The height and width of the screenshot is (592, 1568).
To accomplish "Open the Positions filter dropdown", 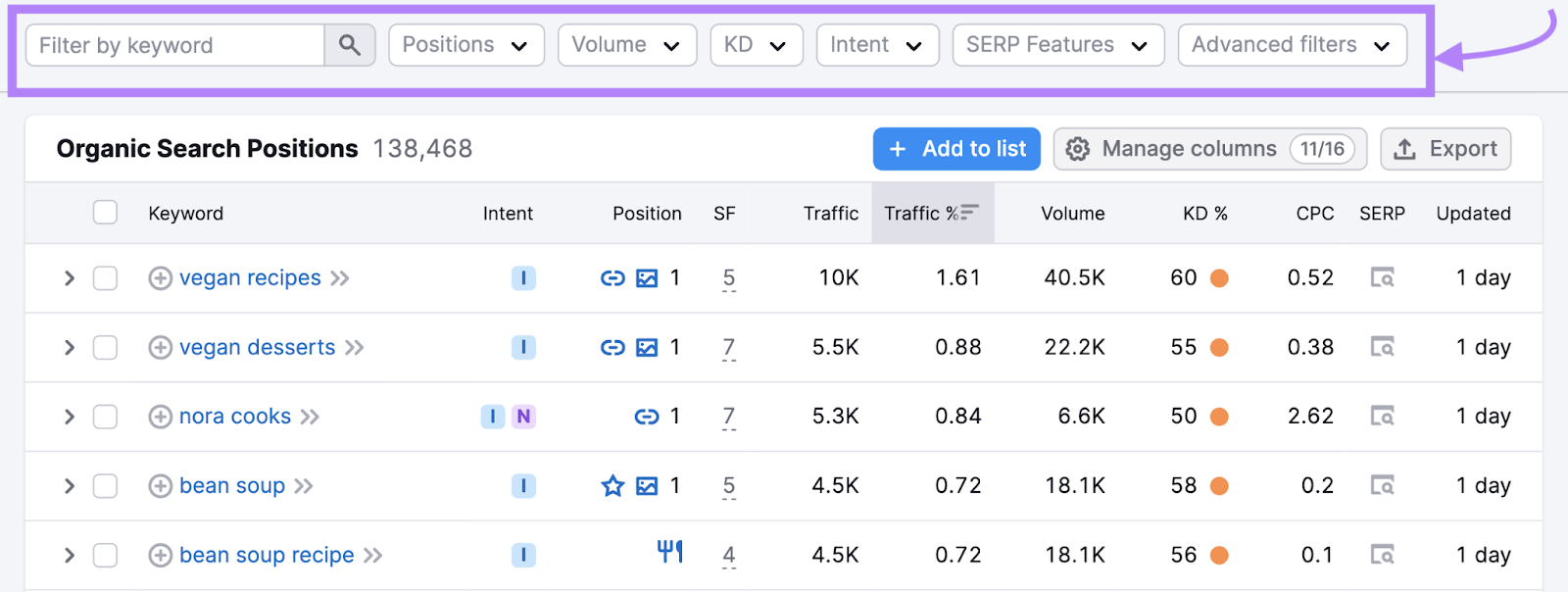I will [465, 45].
